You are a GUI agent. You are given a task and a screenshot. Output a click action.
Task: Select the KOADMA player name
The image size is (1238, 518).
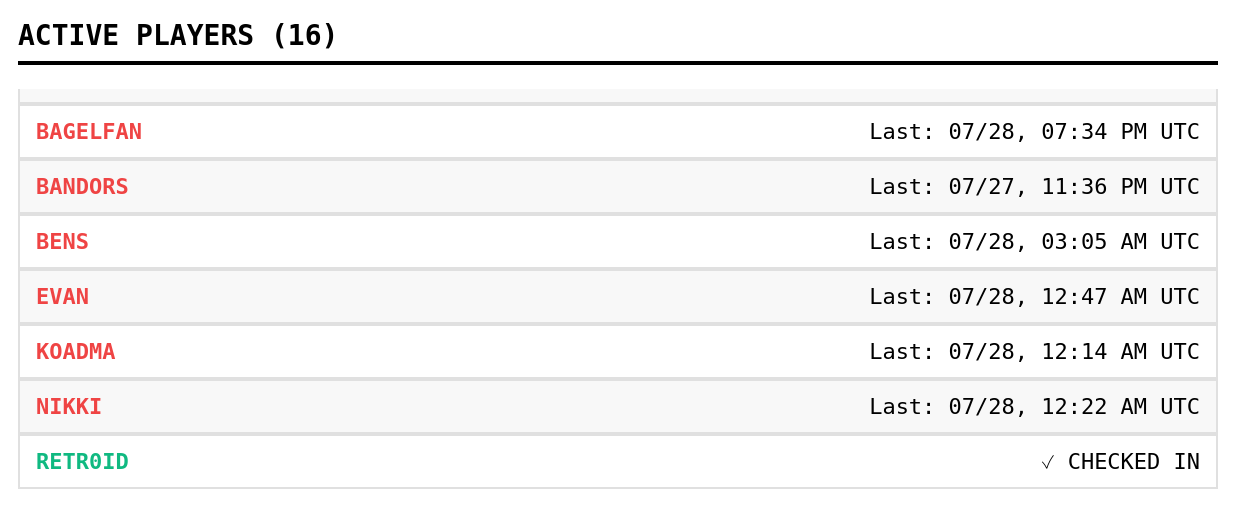pos(76,352)
